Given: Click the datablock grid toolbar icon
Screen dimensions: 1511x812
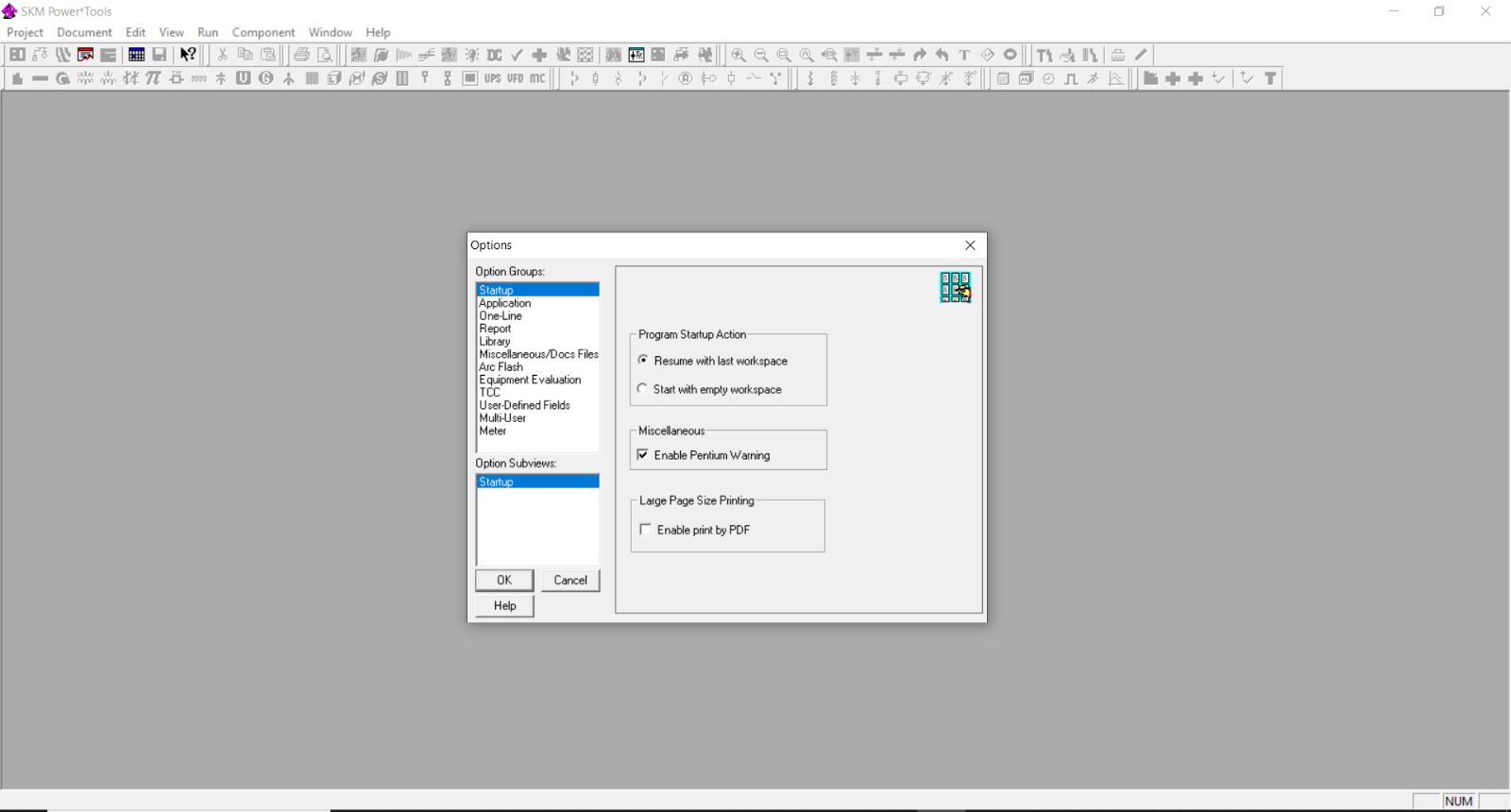Looking at the screenshot, I should [x=136, y=55].
